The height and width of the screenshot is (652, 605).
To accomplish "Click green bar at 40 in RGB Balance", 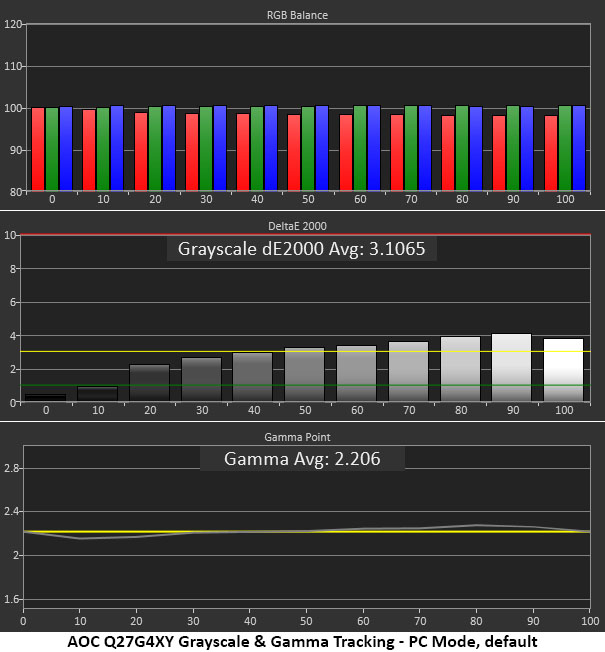I will coord(257,149).
